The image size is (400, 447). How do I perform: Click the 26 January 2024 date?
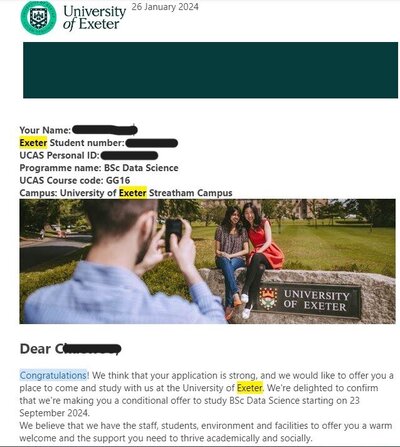(x=165, y=7)
